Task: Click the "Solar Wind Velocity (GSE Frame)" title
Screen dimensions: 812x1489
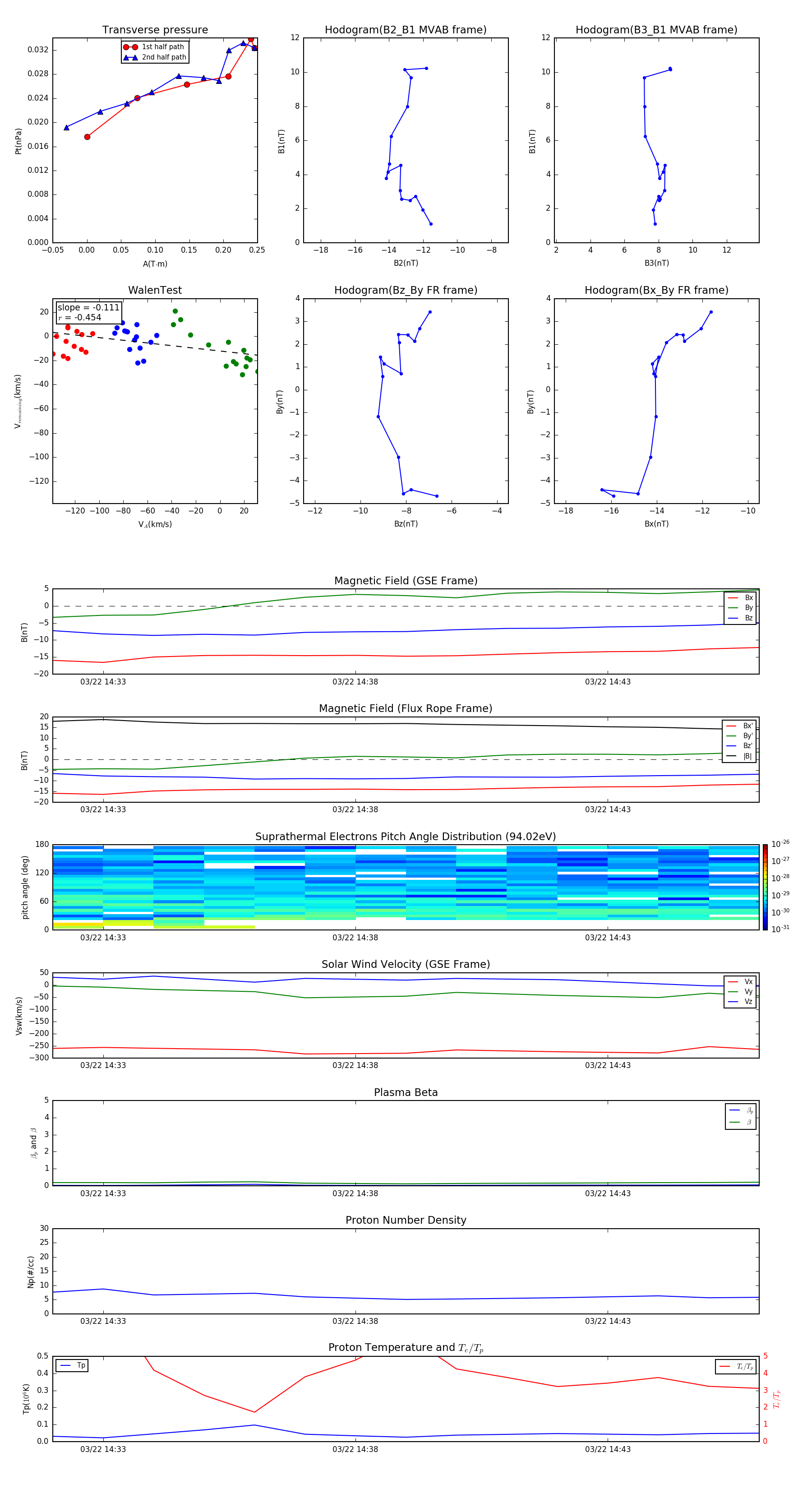Action: pos(406,965)
